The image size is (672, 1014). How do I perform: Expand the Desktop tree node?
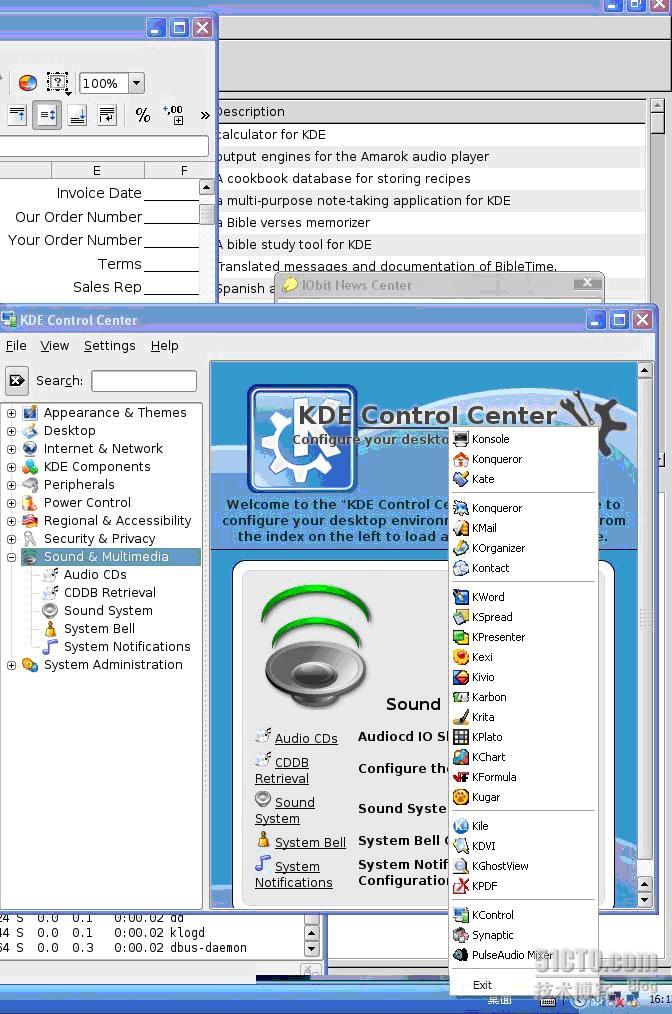(x=11, y=431)
